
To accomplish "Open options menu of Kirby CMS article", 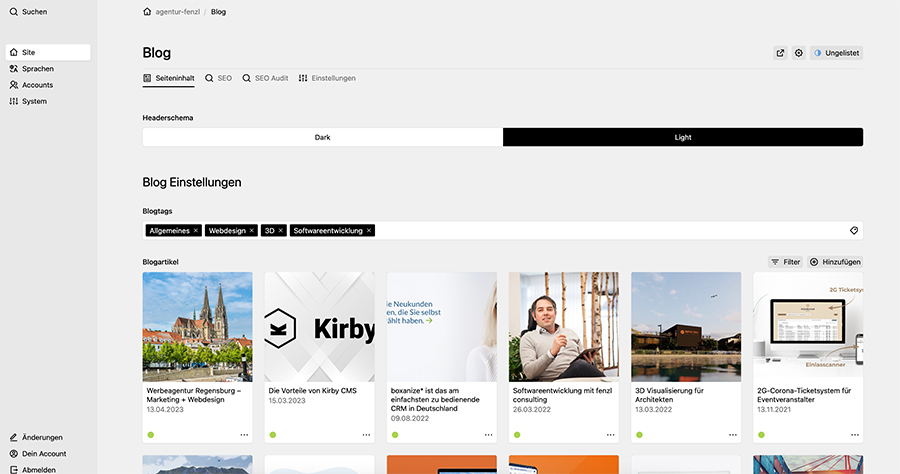I will (366, 435).
